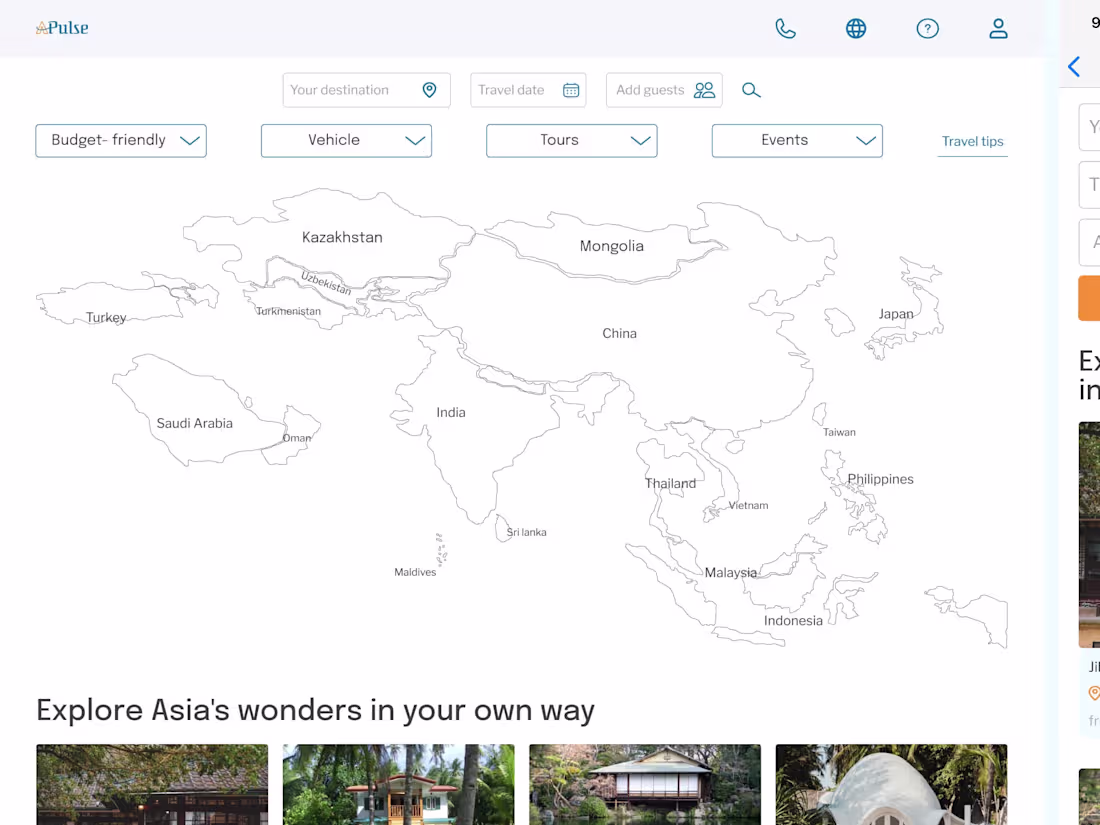Click the orange button in the right sidebar
This screenshot has height=825, width=1100.
(1089, 298)
